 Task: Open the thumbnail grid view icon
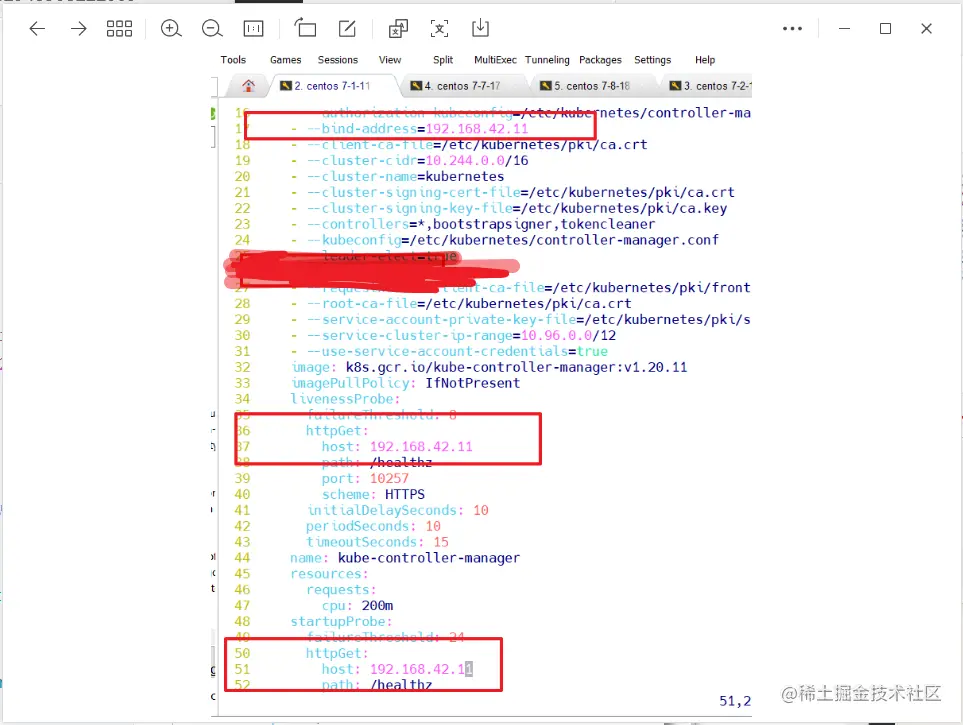(x=119, y=28)
